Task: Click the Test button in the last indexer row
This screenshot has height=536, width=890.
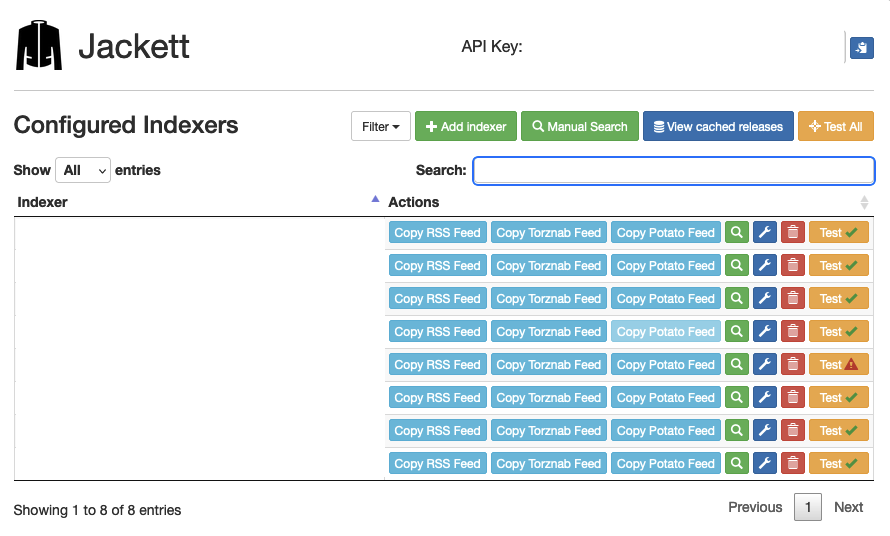Action: [839, 463]
